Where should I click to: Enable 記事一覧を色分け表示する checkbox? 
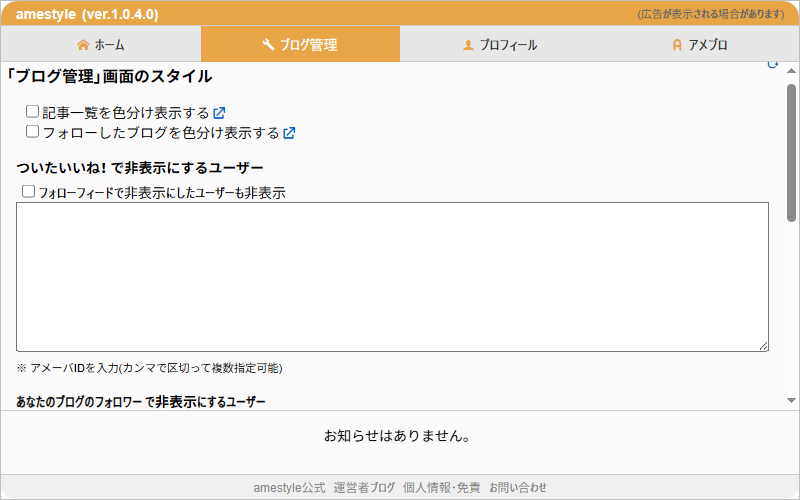click(32, 112)
